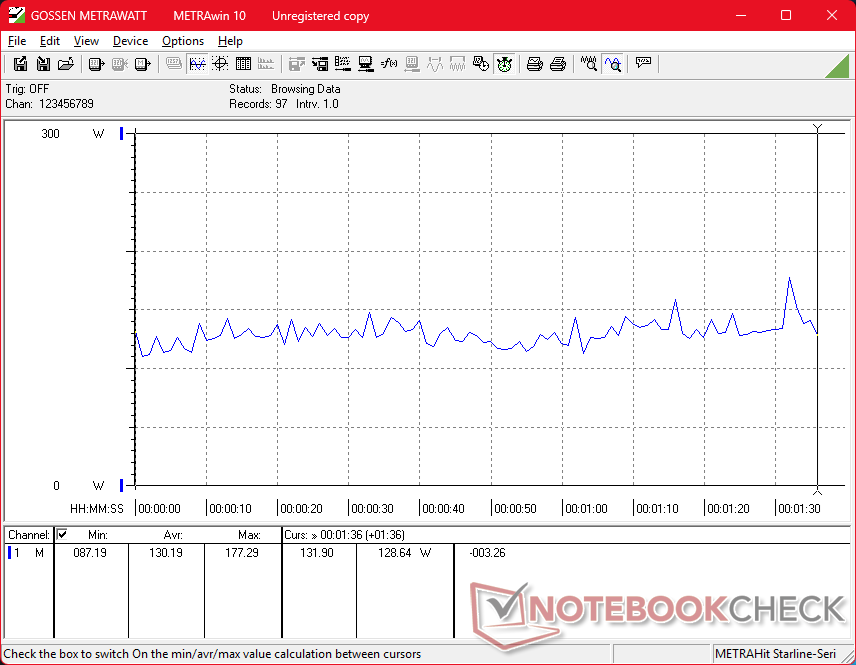Switch to the XY crosshair plot icon
This screenshot has width=856, height=665.
click(x=220, y=64)
